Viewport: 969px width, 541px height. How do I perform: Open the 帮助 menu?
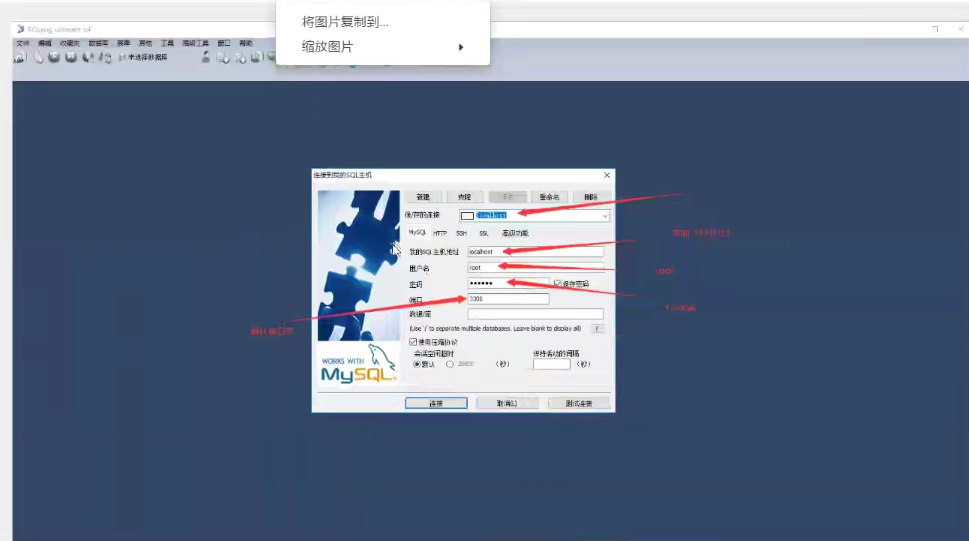pyautogui.click(x=246, y=43)
